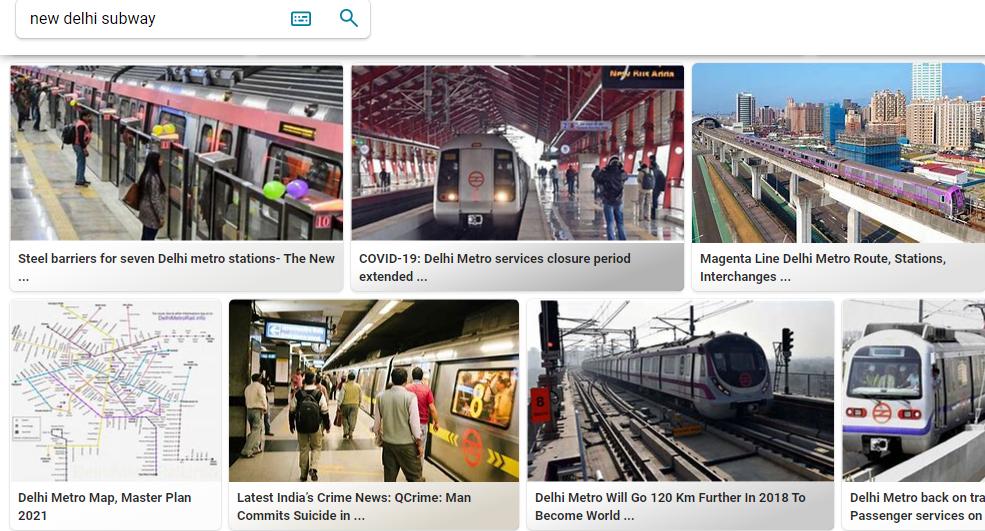
Task: Click 'Delhi Metro Will Go 120 Km Further' title
Action: pyautogui.click(x=670, y=506)
